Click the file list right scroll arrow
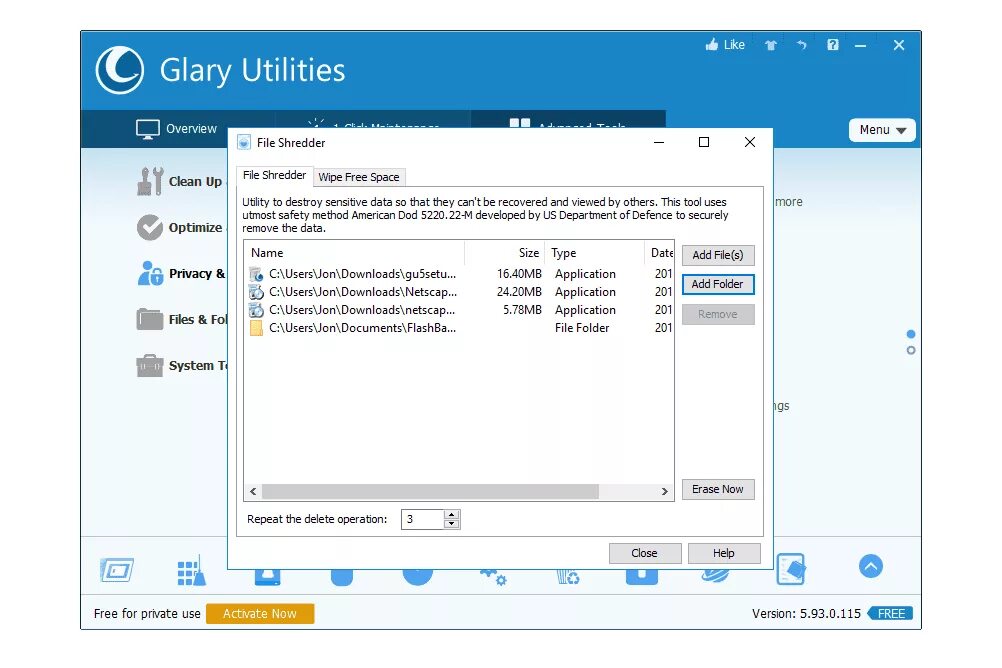This screenshot has width=1002, height=668. tap(665, 492)
